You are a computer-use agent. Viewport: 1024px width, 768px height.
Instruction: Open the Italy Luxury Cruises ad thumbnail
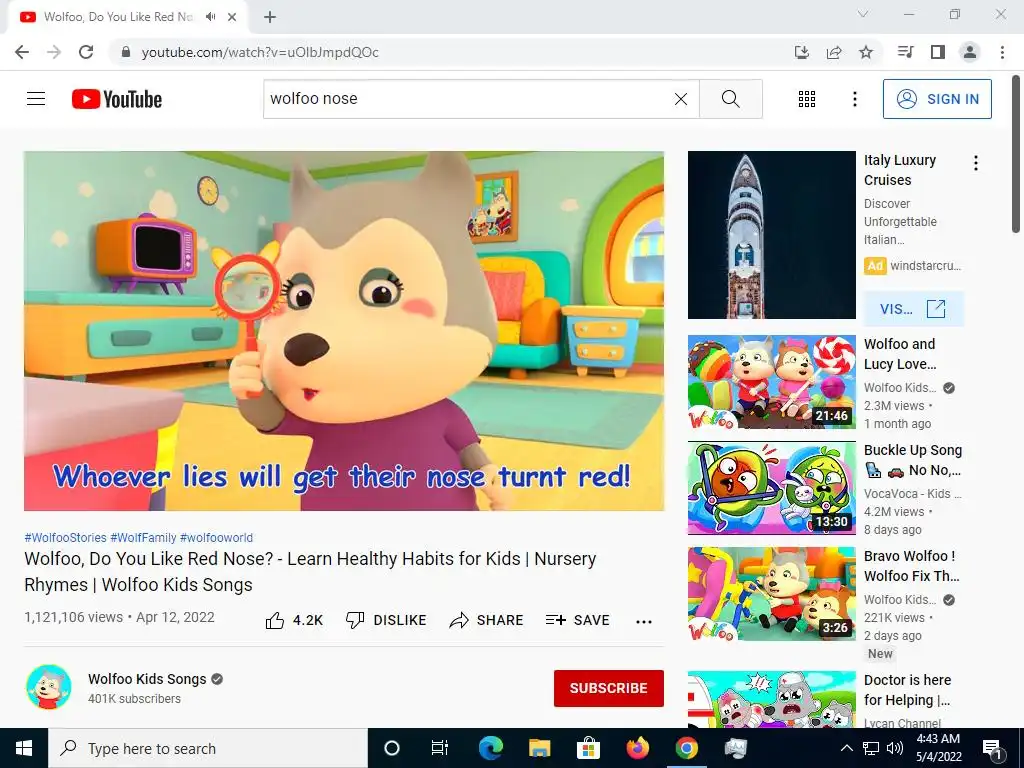pos(771,235)
